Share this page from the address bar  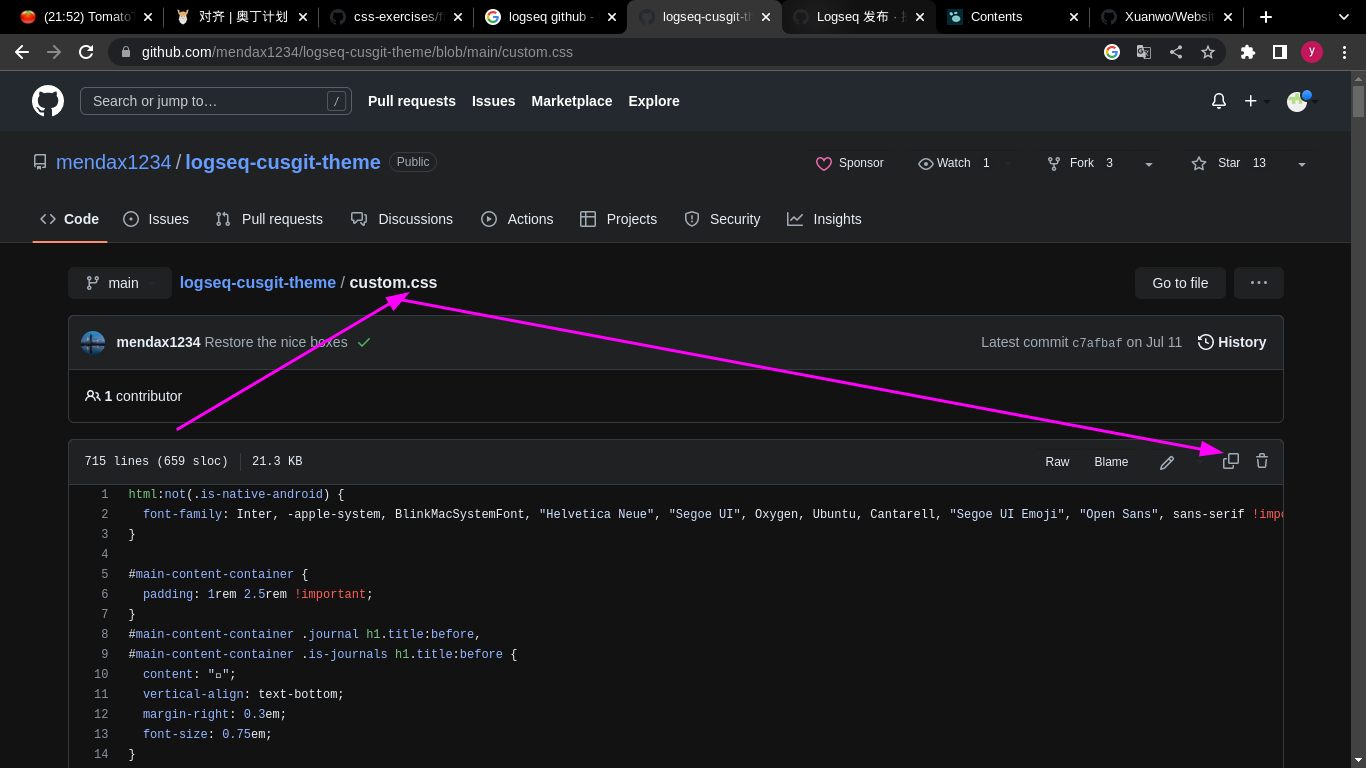[1176, 52]
